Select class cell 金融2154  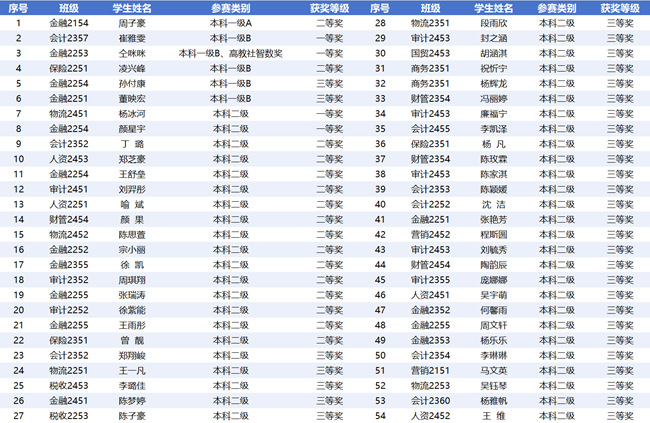click(x=68, y=21)
